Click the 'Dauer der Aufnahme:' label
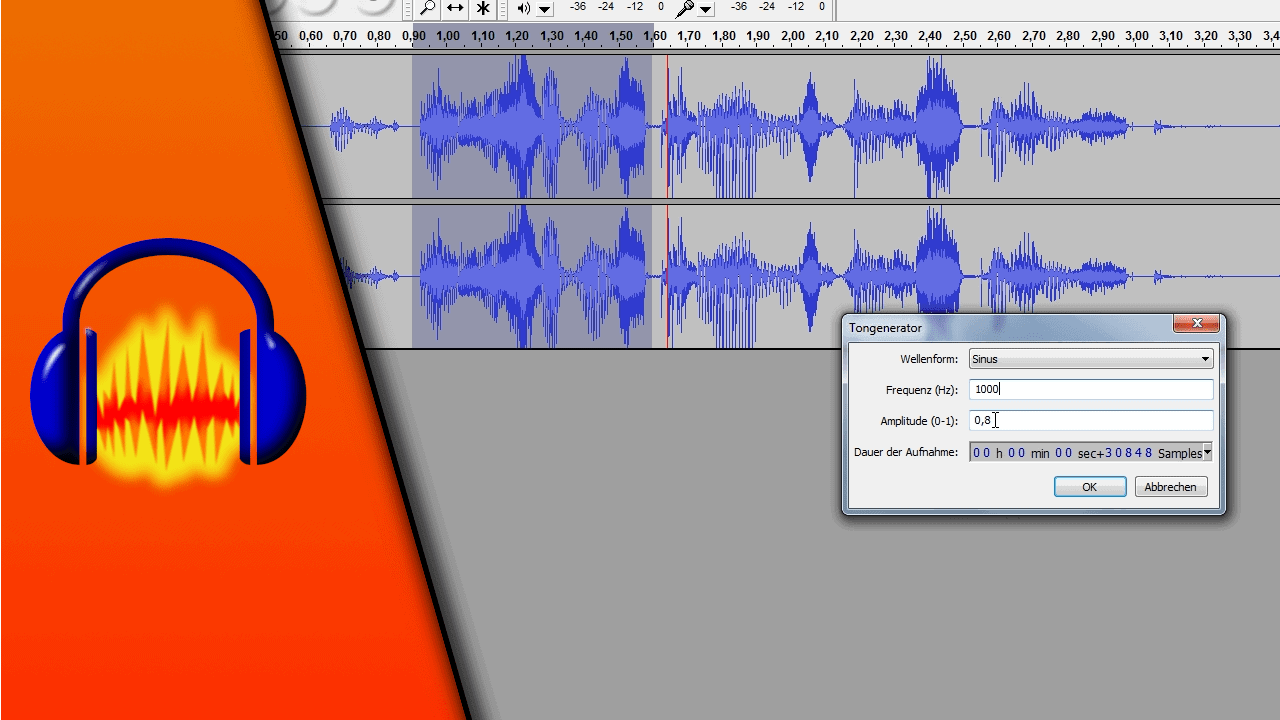Screen dimensions: 1280x720 (906, 453)
